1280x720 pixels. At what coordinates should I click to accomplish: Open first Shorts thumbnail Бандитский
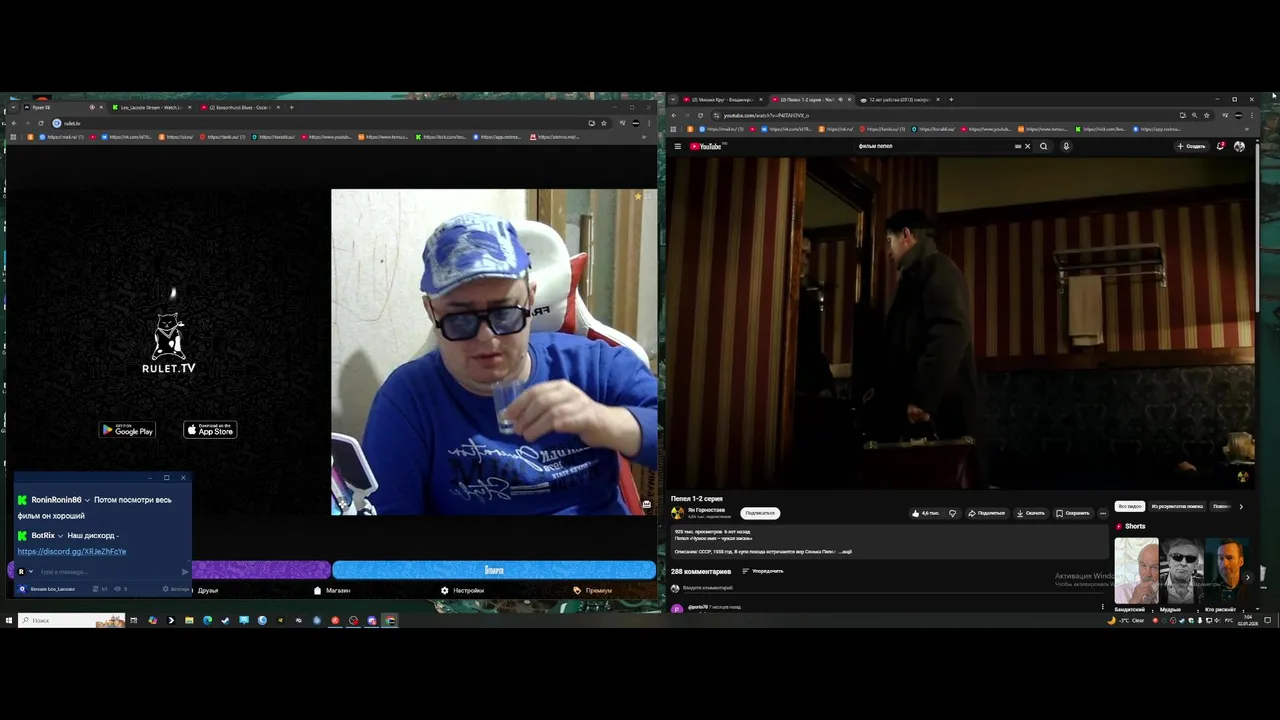point(1137,571)
